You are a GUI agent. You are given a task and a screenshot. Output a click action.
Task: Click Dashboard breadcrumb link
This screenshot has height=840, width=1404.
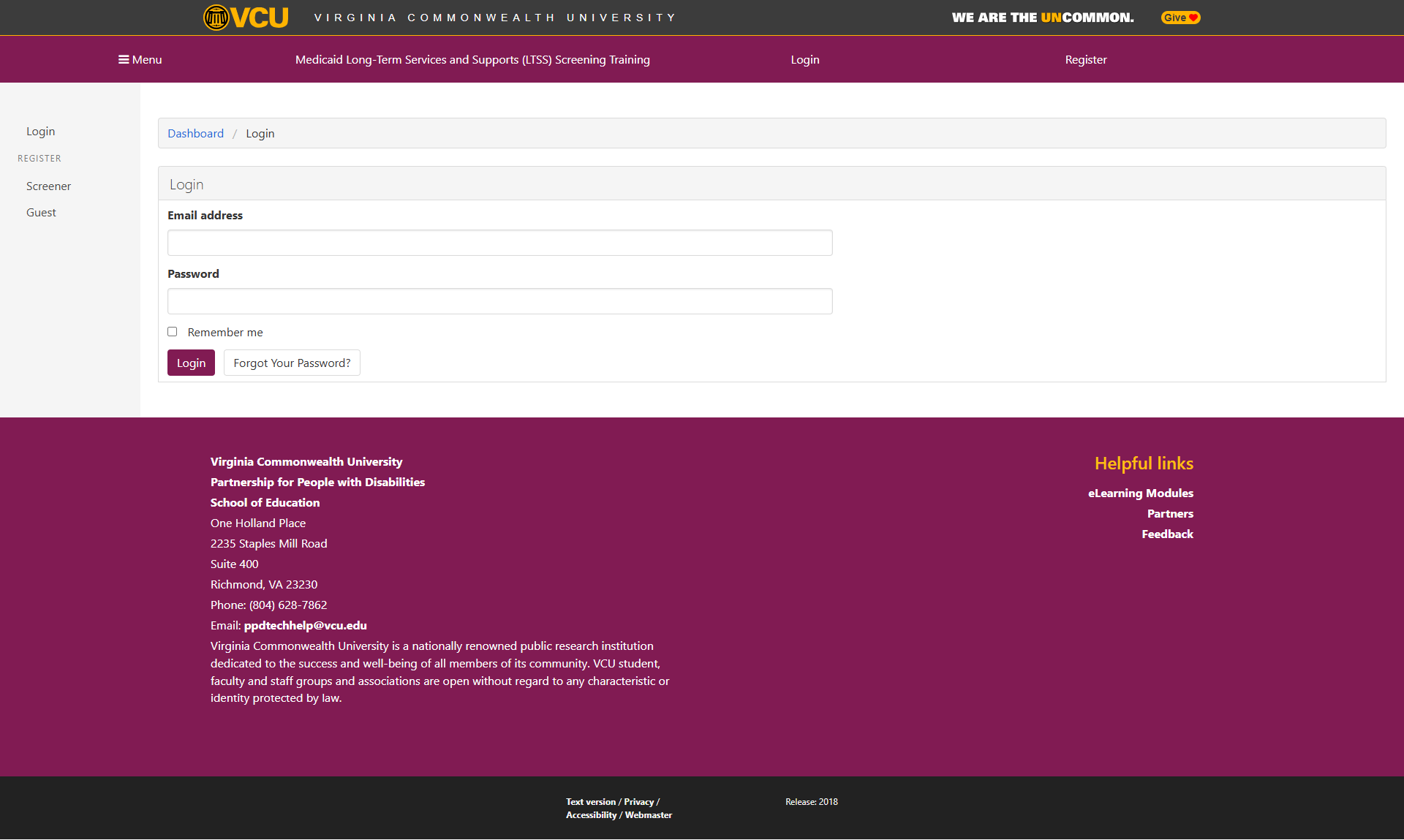(195, 133)
